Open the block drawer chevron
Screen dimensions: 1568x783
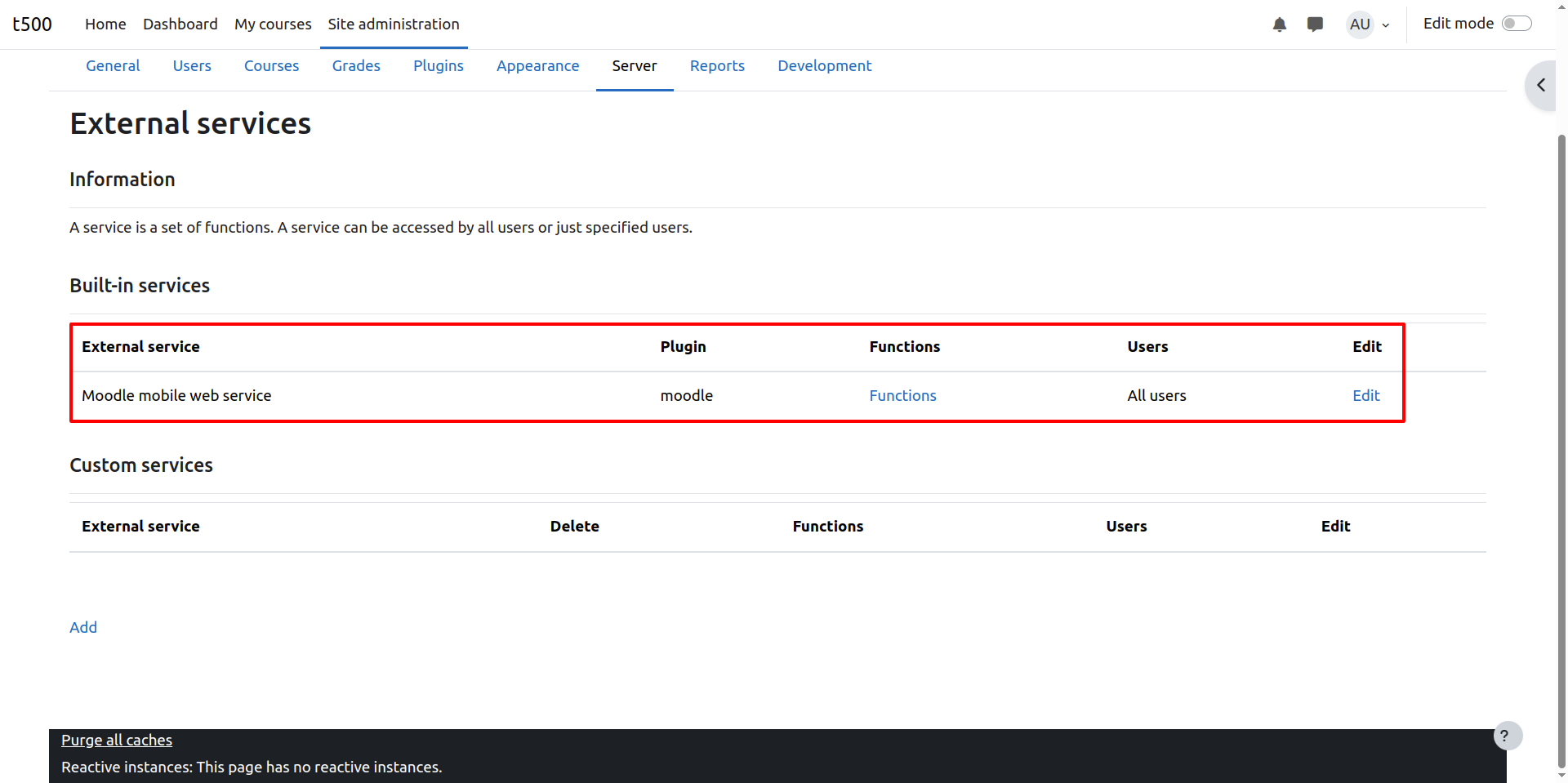1541,85
